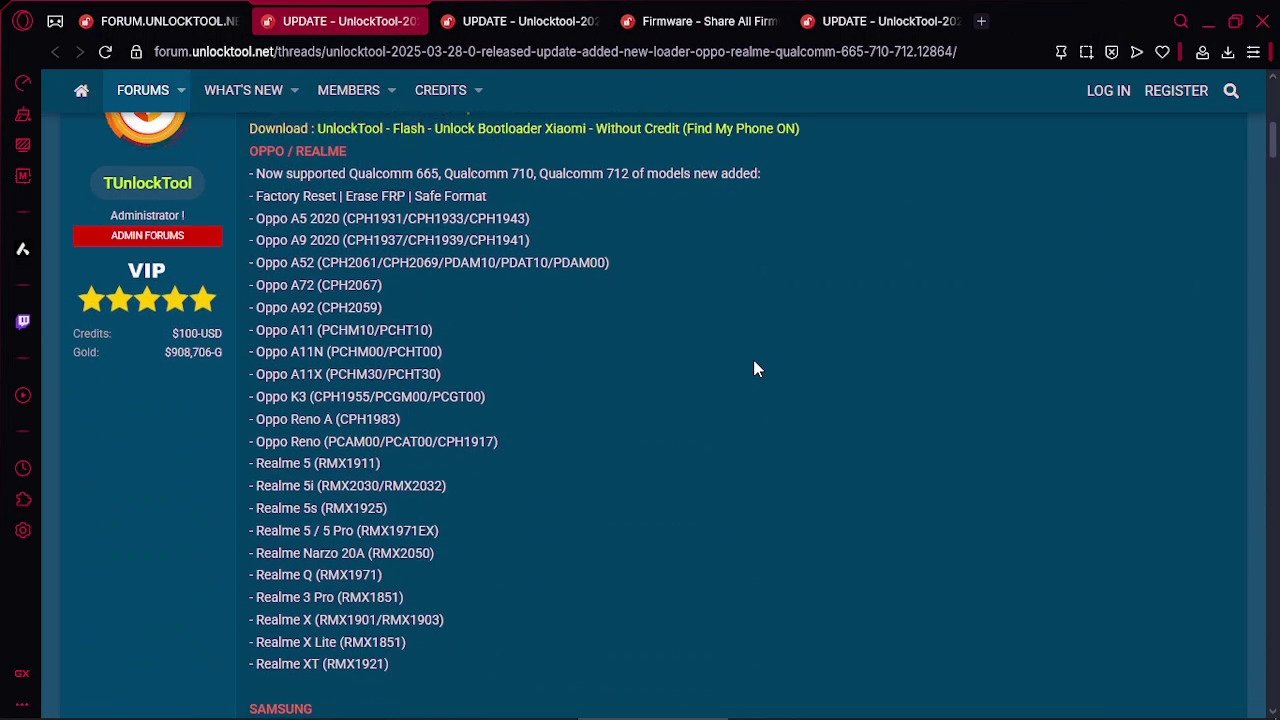
Task: Open GX Cleaner in the sidebar
Action: click(x=22, y=115)
